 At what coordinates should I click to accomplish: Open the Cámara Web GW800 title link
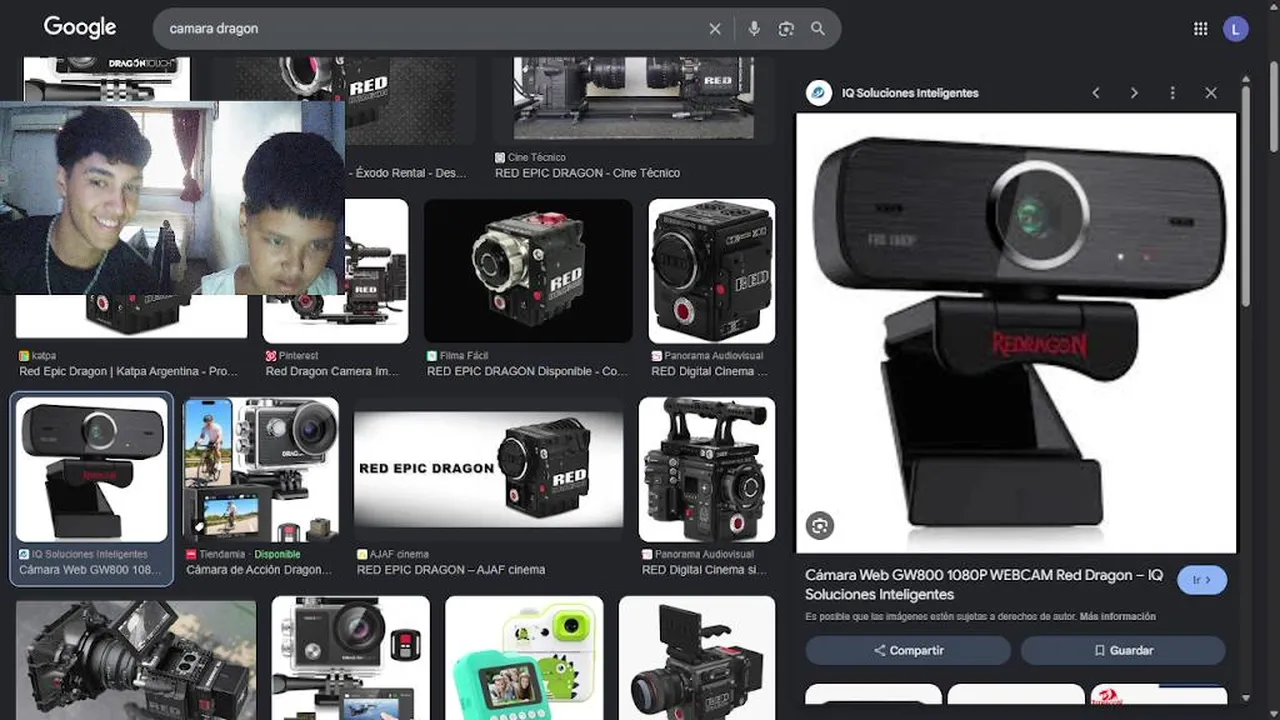(984, 585)
